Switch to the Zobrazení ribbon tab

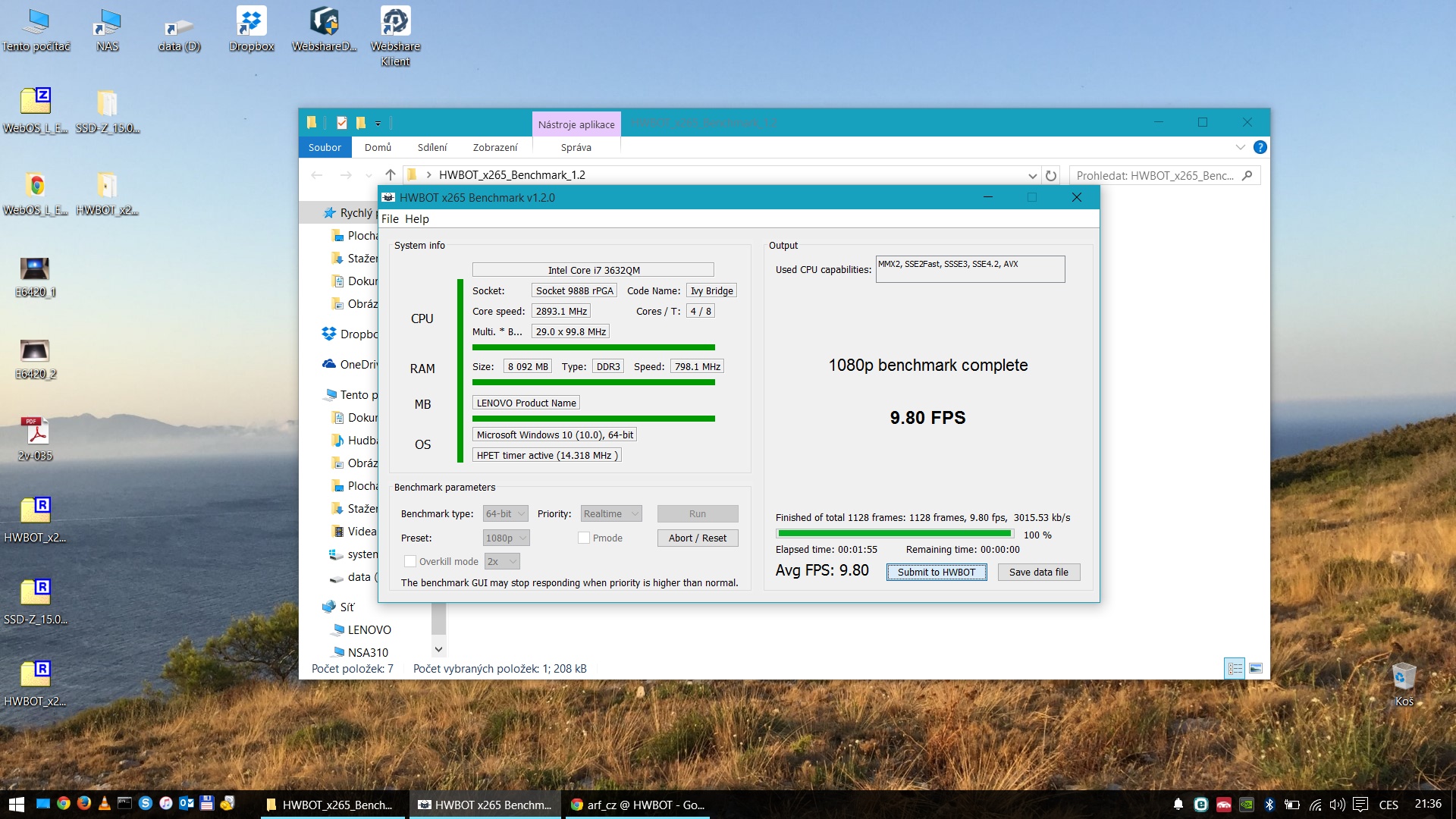pyautogui.click(x=495, y=147)
